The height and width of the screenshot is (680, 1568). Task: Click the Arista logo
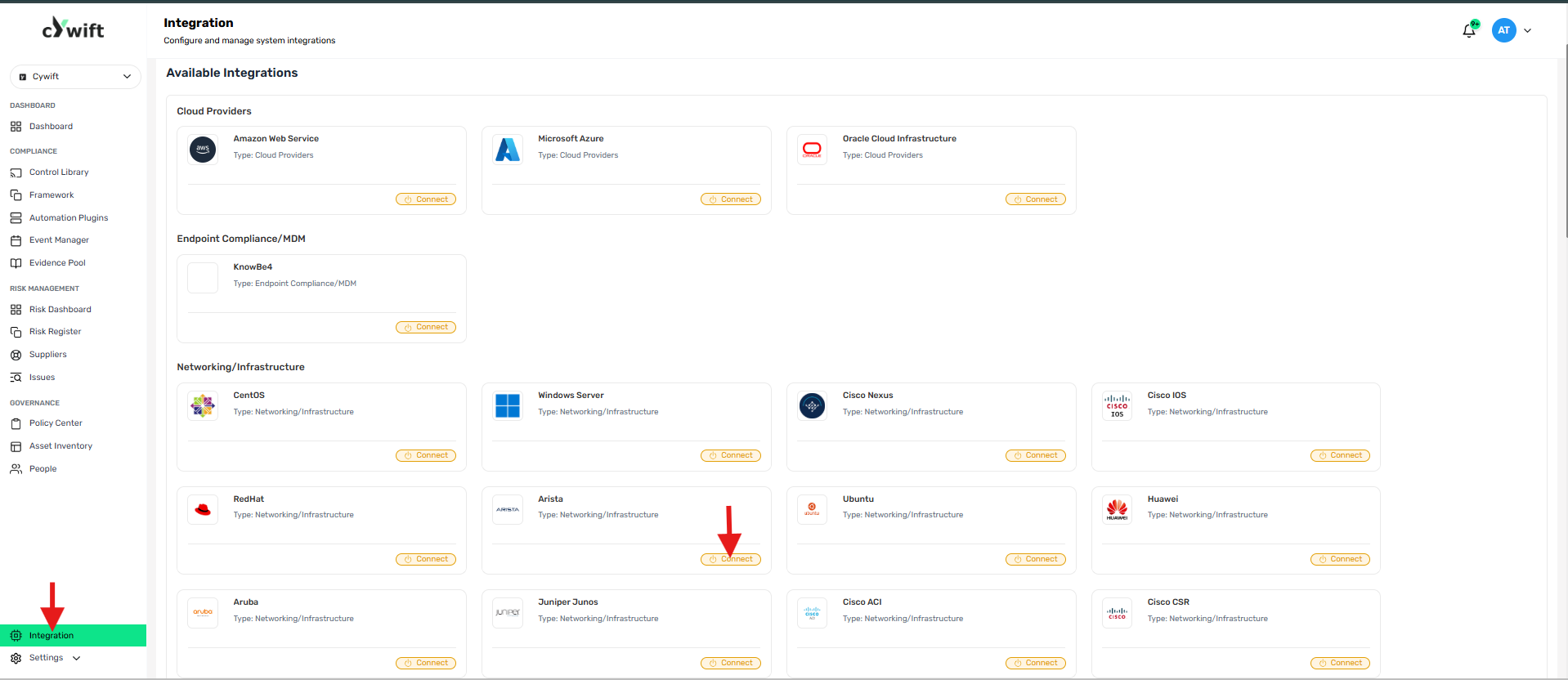point(508,509)
